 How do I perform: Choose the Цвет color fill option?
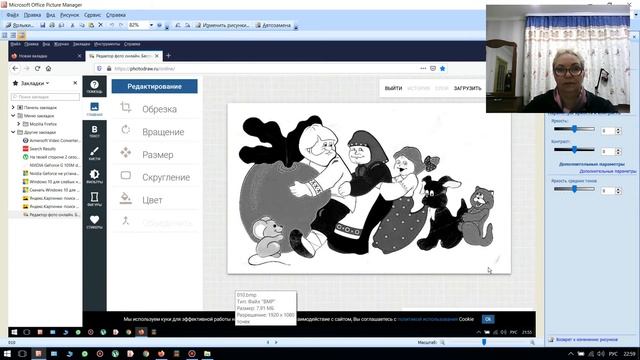click(155, 200)
